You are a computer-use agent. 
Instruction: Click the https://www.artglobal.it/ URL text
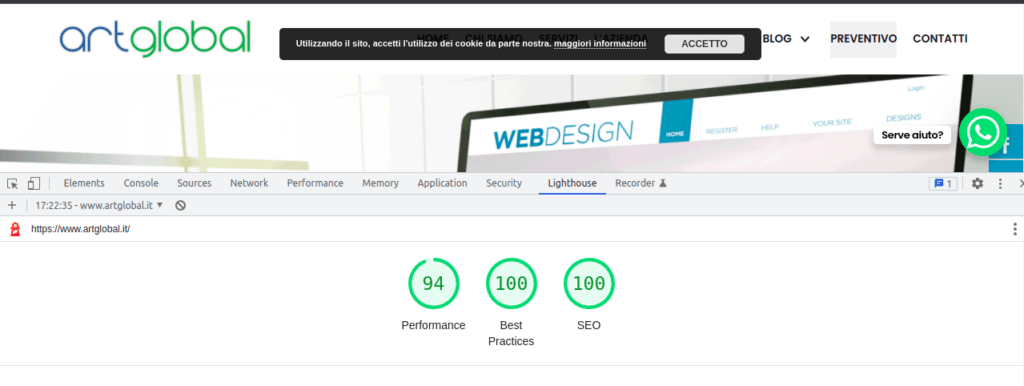pos(80,229)
